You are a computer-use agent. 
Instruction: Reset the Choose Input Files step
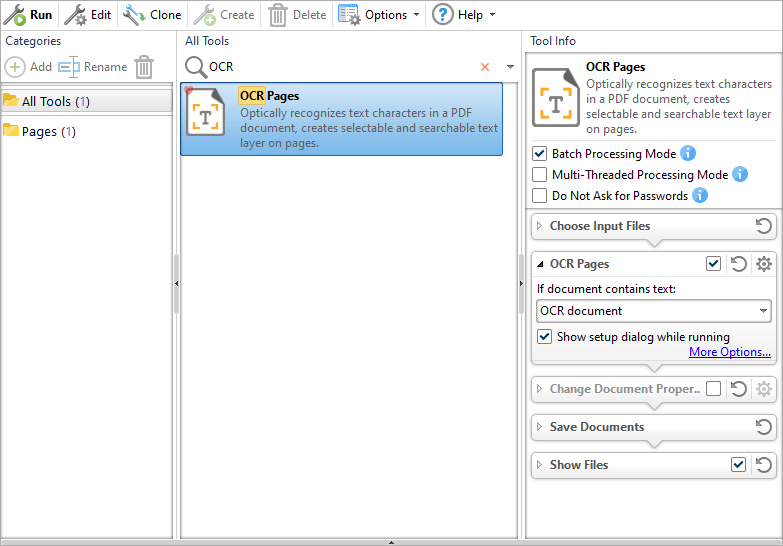coord(764,226)
